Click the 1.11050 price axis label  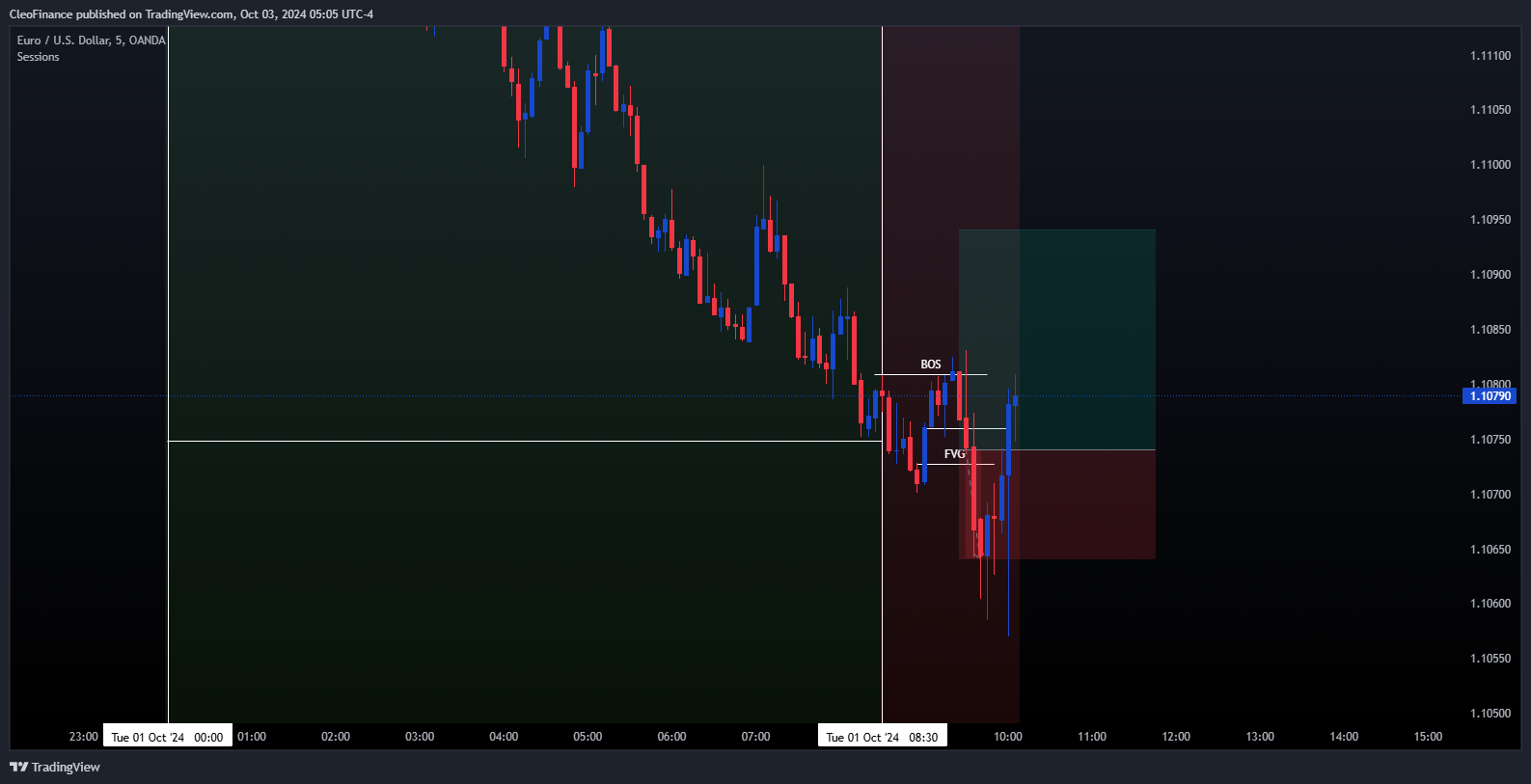pos(1490,110)
